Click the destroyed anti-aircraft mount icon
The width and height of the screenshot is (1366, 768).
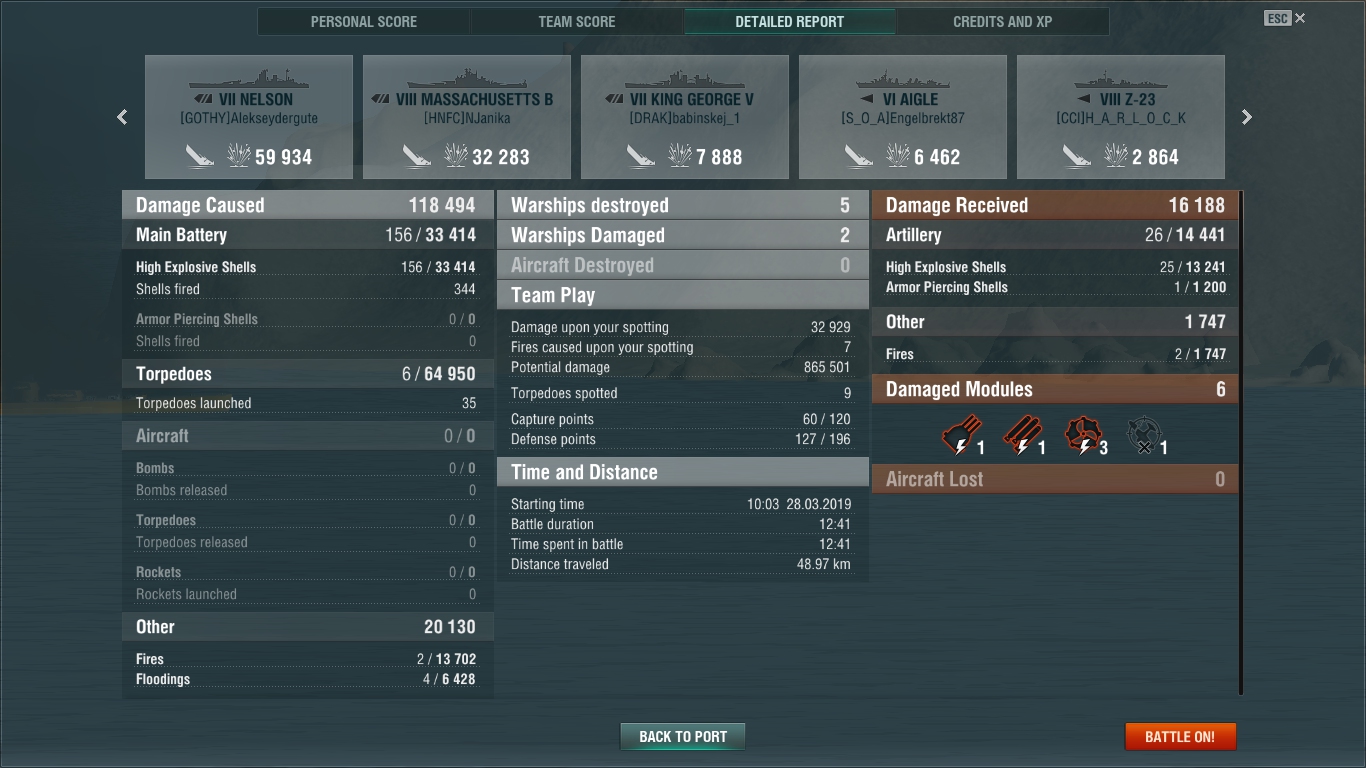pyautogui.click(x=1144, y=436)
